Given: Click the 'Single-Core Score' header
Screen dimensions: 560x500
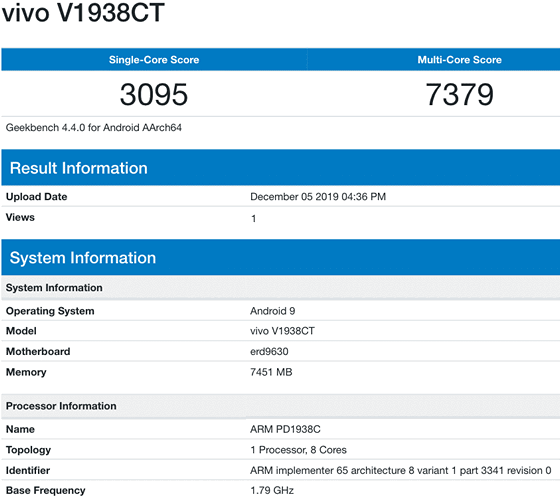Looking at the screenshot, I should click(x=154, y=60).
